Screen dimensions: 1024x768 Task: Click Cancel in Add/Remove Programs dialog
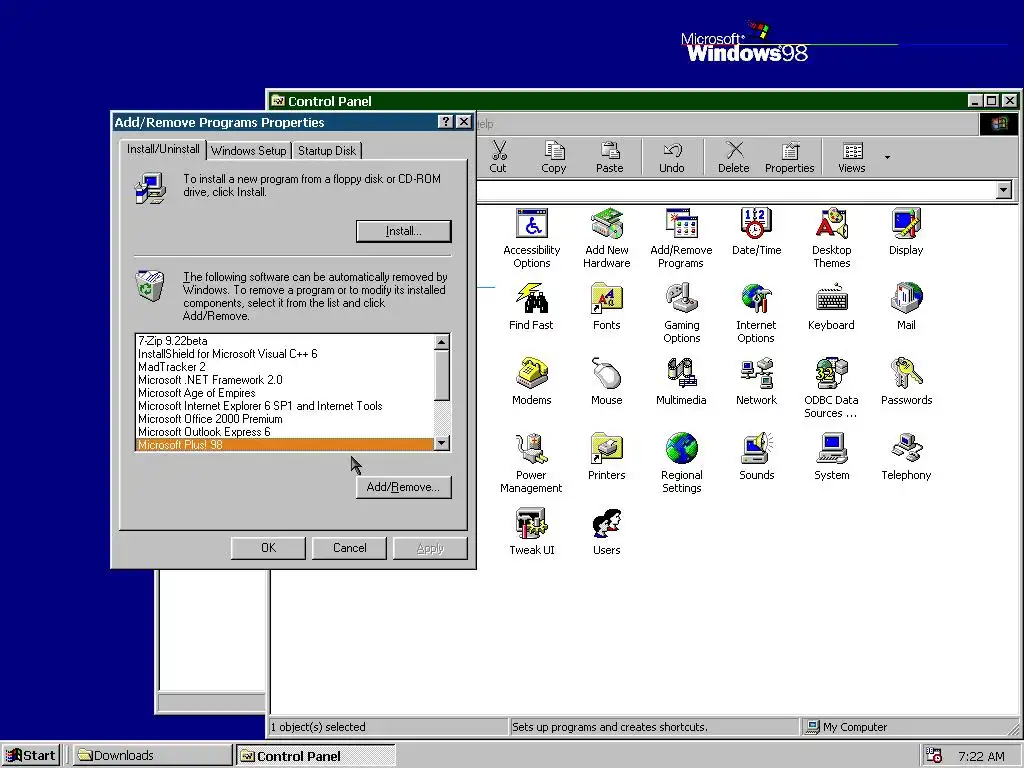349,548
